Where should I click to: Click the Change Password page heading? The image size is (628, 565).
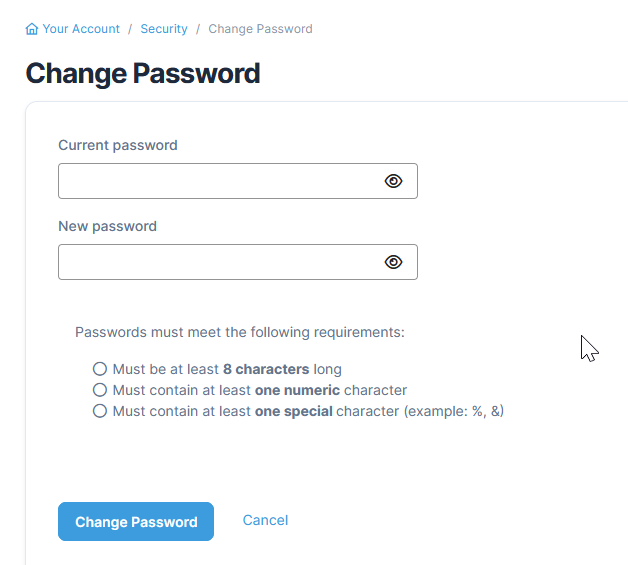pyautogui.click(x=142, y=73)
